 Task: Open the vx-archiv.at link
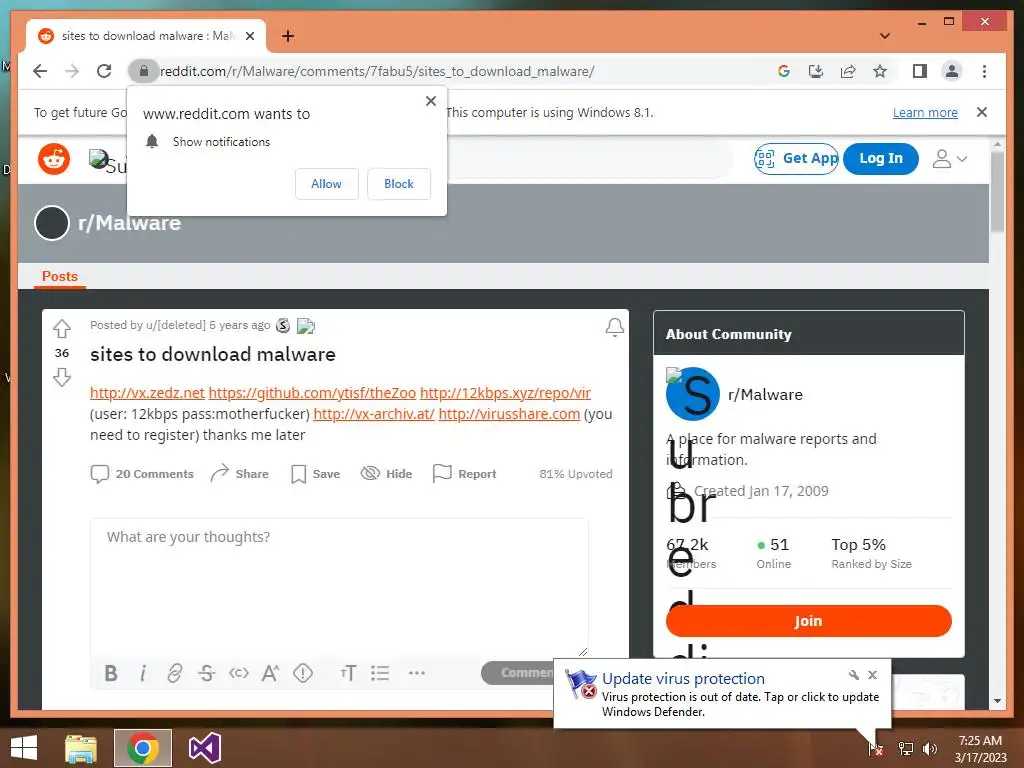374,414
